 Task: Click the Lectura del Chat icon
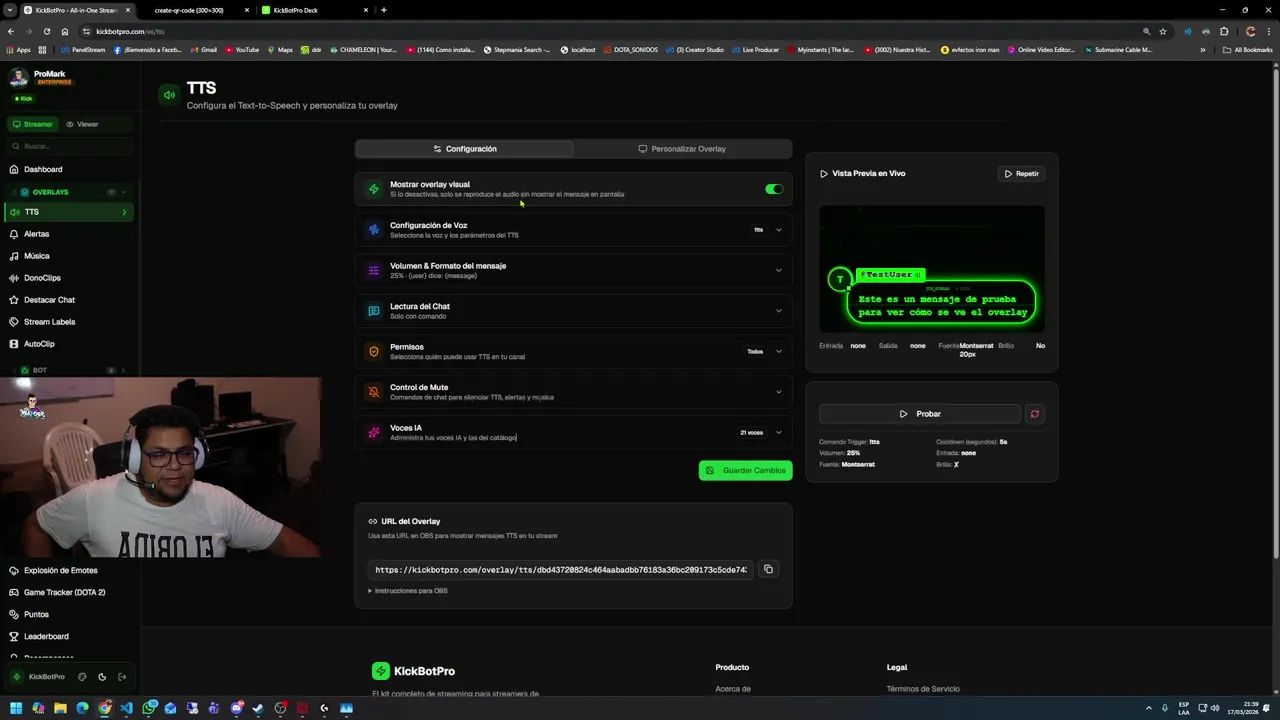(374, 311)
